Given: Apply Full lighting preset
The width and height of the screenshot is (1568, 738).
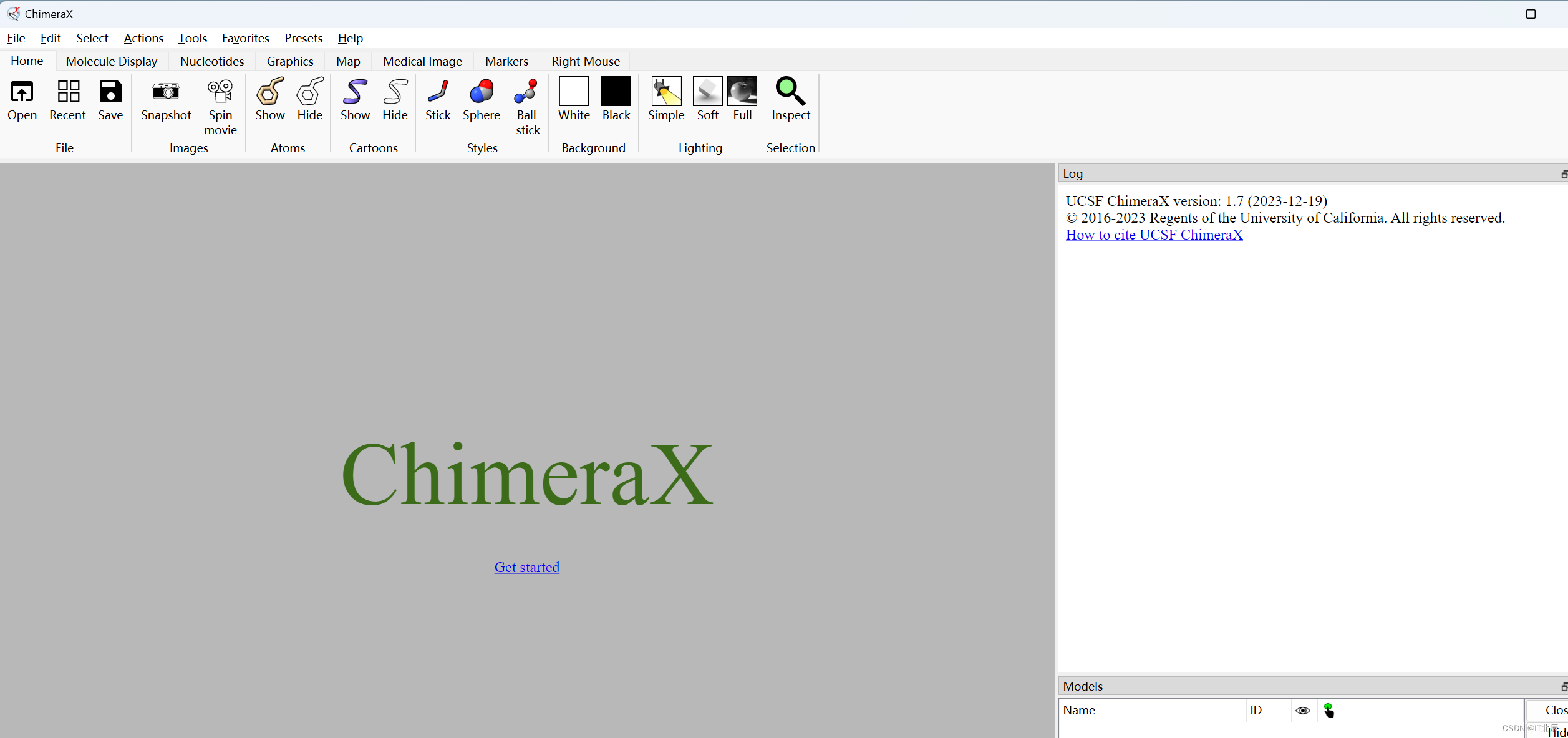Looking at the screenshot, I should point(742,98).
